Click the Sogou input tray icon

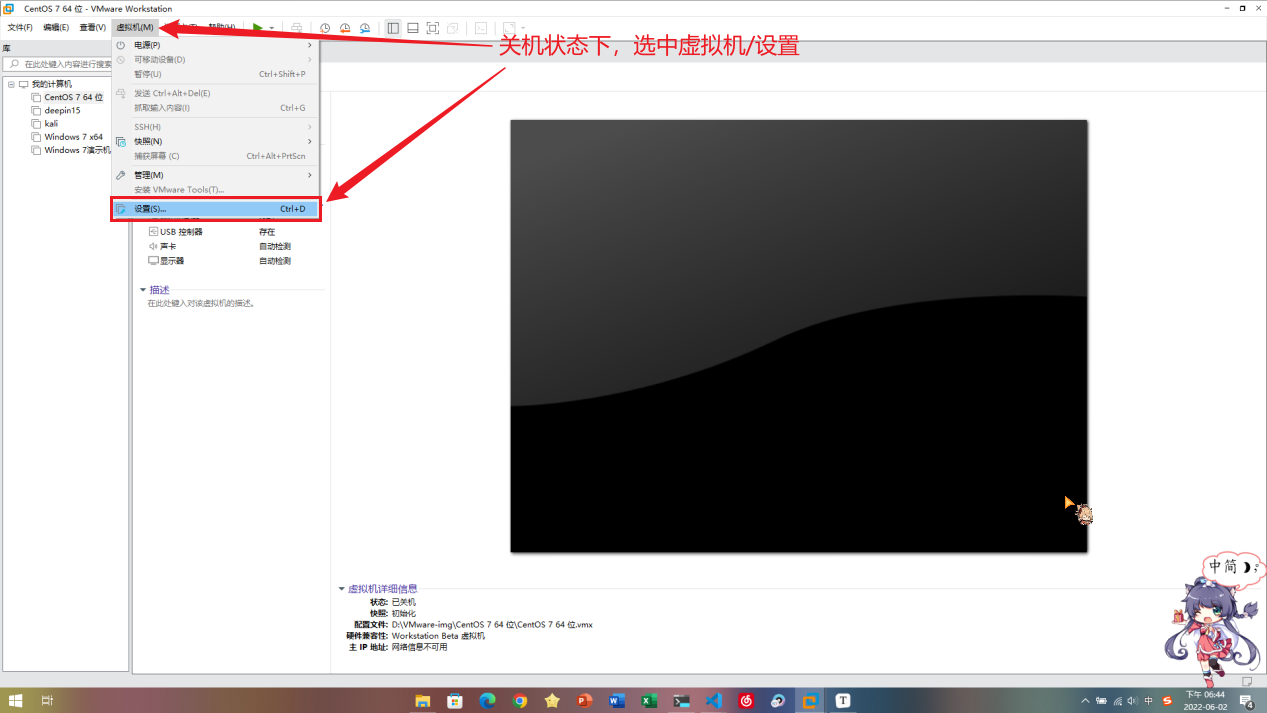[1167, 701]
